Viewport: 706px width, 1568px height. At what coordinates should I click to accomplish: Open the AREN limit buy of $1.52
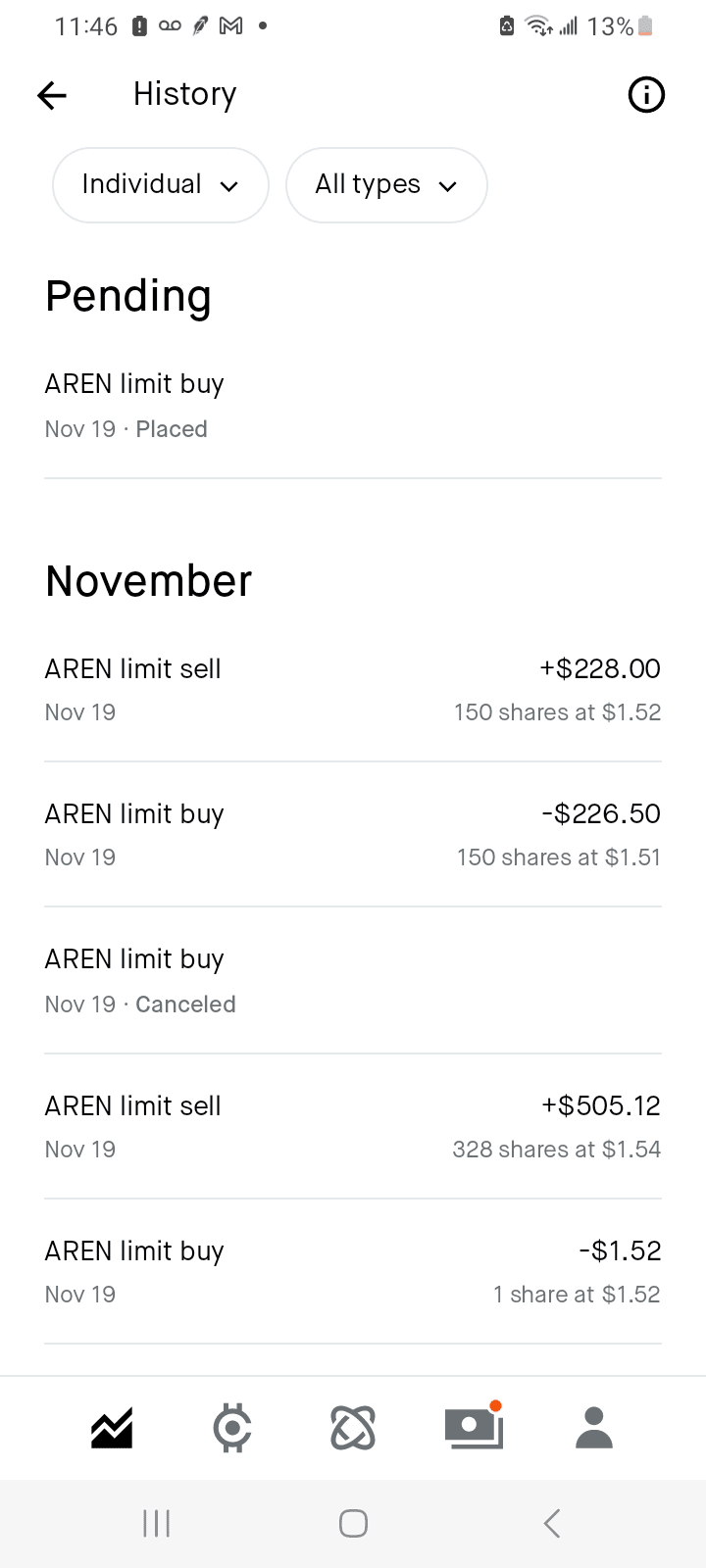[x=353, y=1271]
